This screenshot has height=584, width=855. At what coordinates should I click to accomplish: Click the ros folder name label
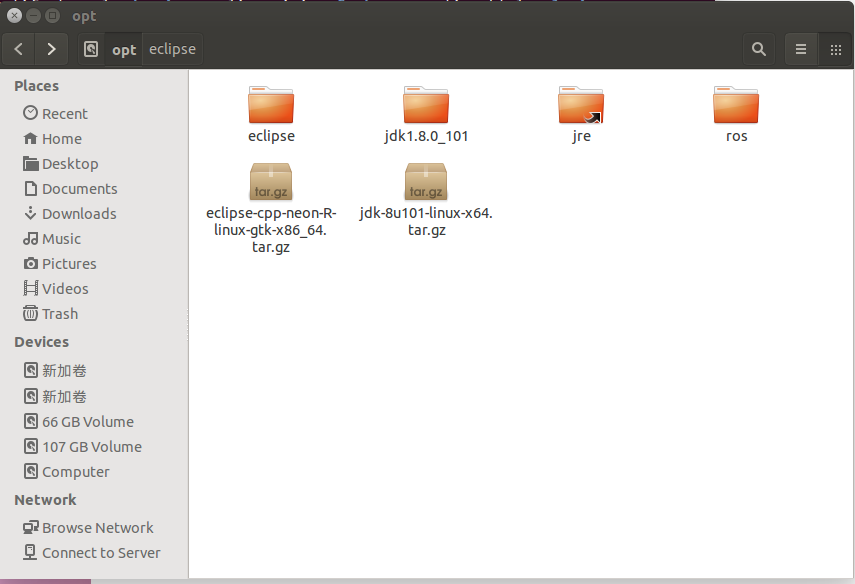pos(736,136)
